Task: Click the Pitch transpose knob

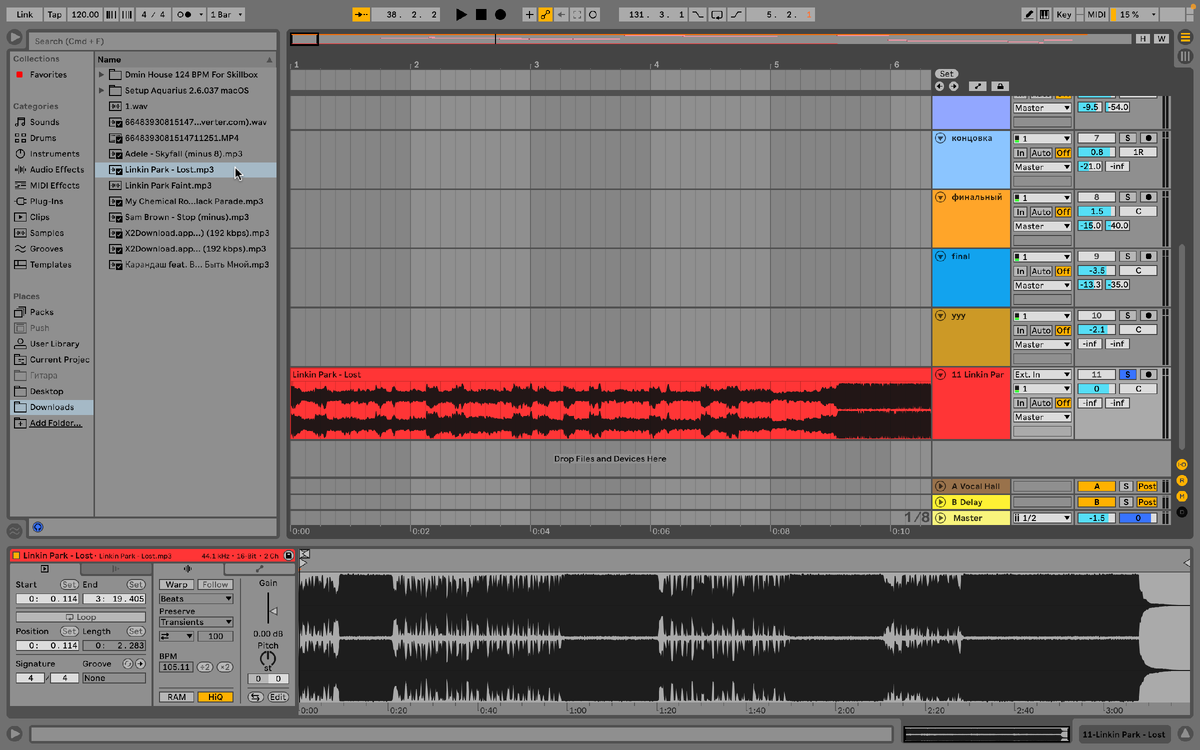Action: 267,659
